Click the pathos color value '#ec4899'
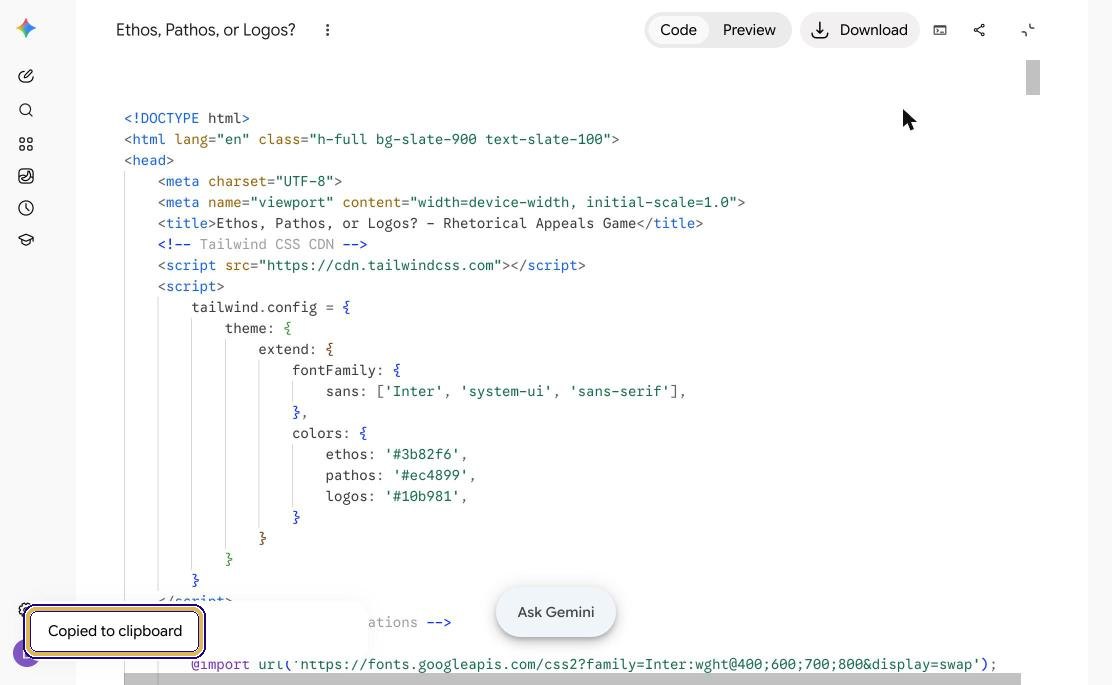Viewport: 1112px width, 685px height. [430, 475]
